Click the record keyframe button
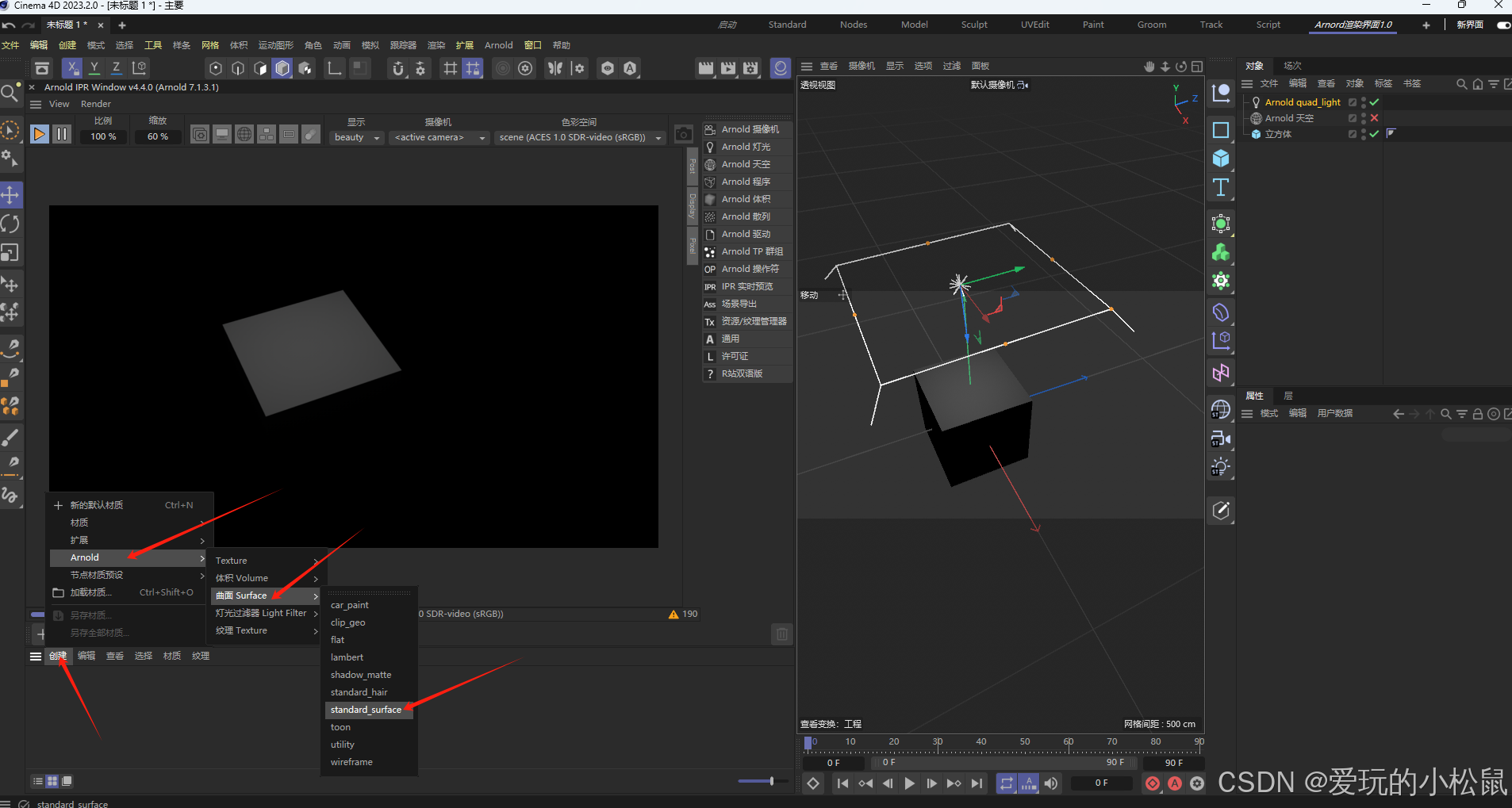The height and width of the screenshot is (808, 1512). pyautogui.click(x=1153, y=783)
